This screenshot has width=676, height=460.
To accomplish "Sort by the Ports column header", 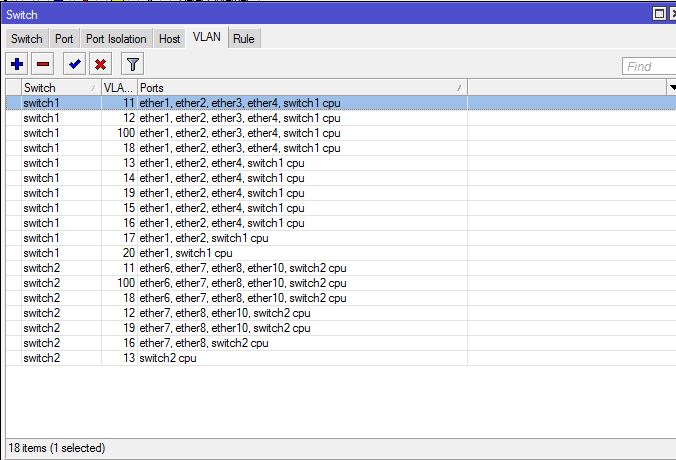I will (302, 88).
